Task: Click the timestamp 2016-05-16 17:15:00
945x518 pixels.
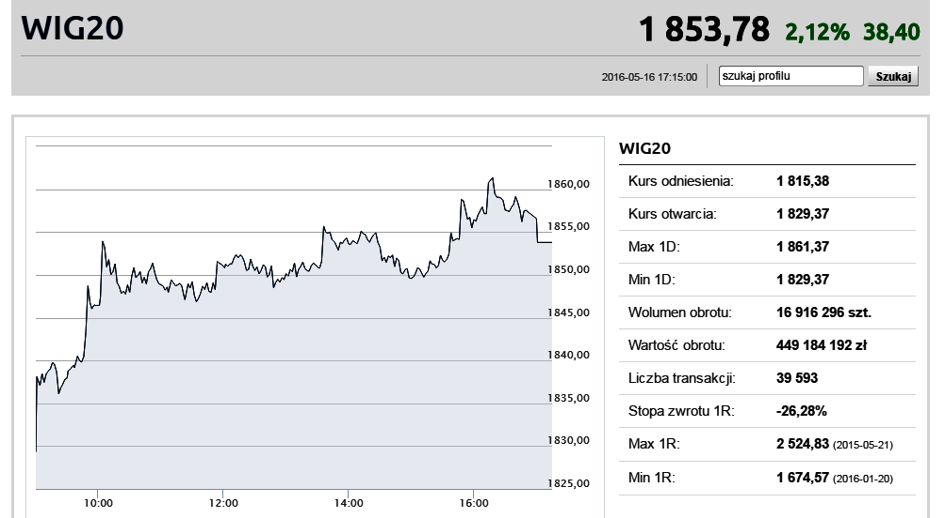Action: (649, 77)
